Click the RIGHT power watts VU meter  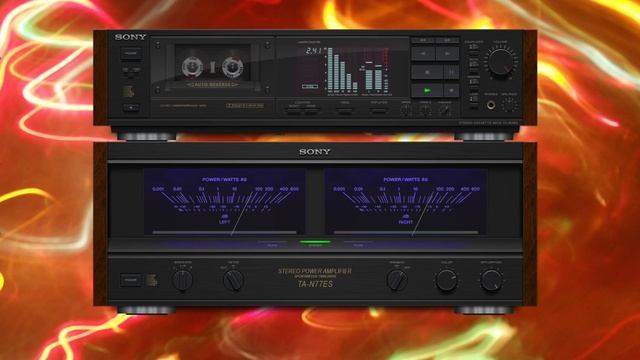405,202
